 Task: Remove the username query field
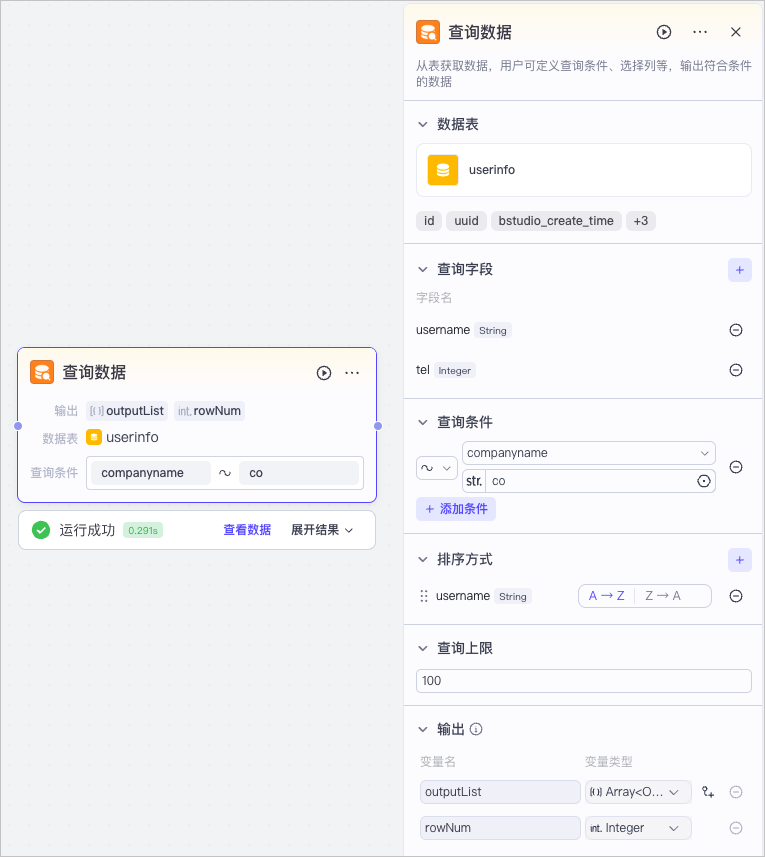[x=735, y=330]
